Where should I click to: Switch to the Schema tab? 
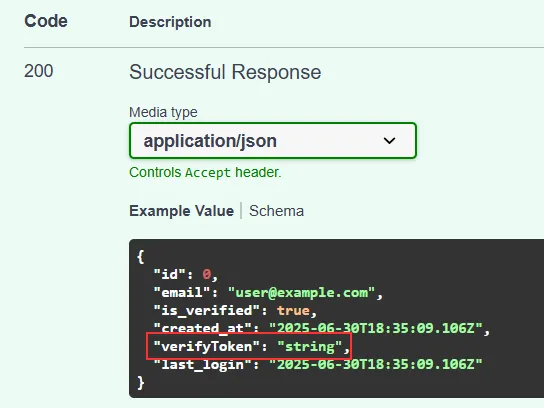(277, 211)
